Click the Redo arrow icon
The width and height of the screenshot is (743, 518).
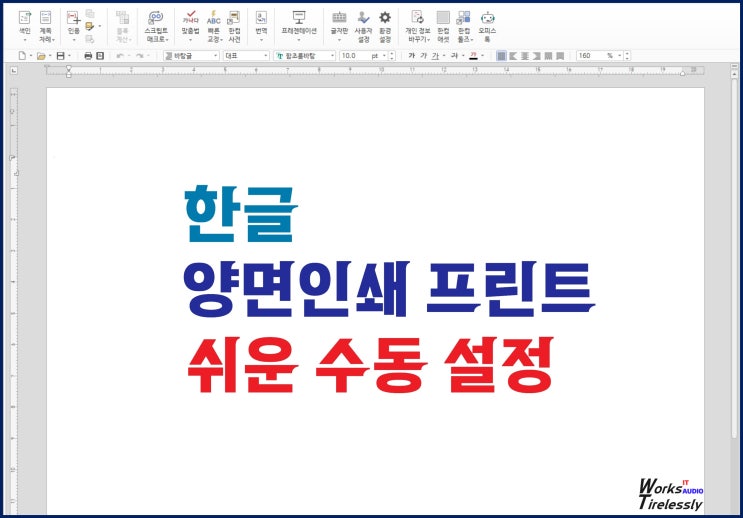[139, 56]
